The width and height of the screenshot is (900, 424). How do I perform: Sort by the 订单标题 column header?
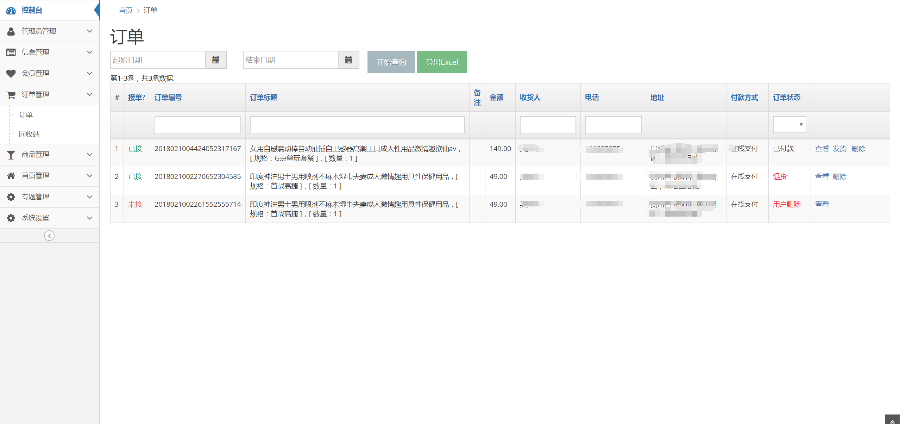pyautogui.click(x=264, y=98)
